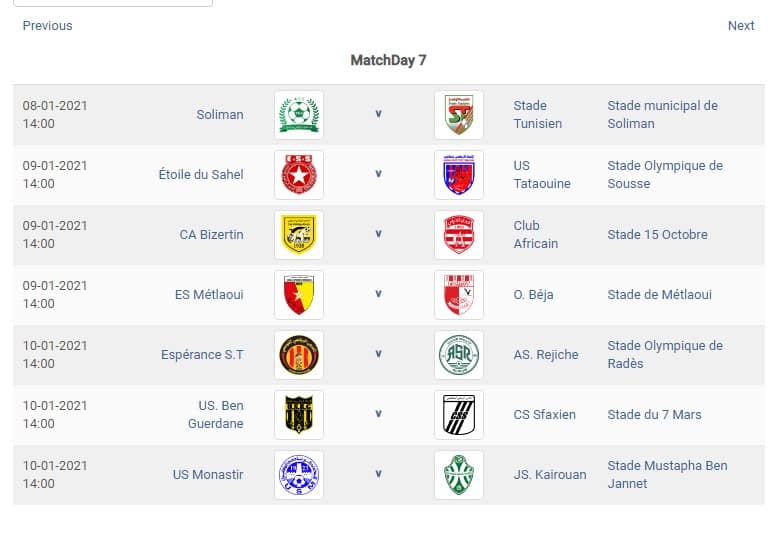Click the ES Métlaoui red-yellow shield
773x538 pixels.
click(x=299, y=294)
